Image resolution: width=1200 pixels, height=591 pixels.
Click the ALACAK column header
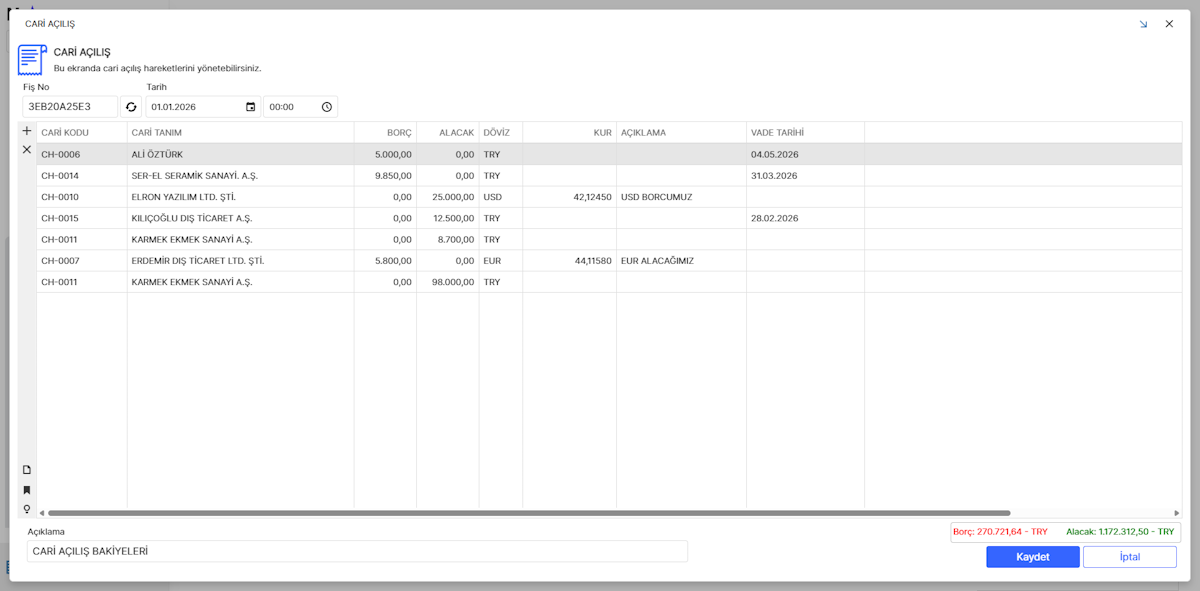[447, 133]
